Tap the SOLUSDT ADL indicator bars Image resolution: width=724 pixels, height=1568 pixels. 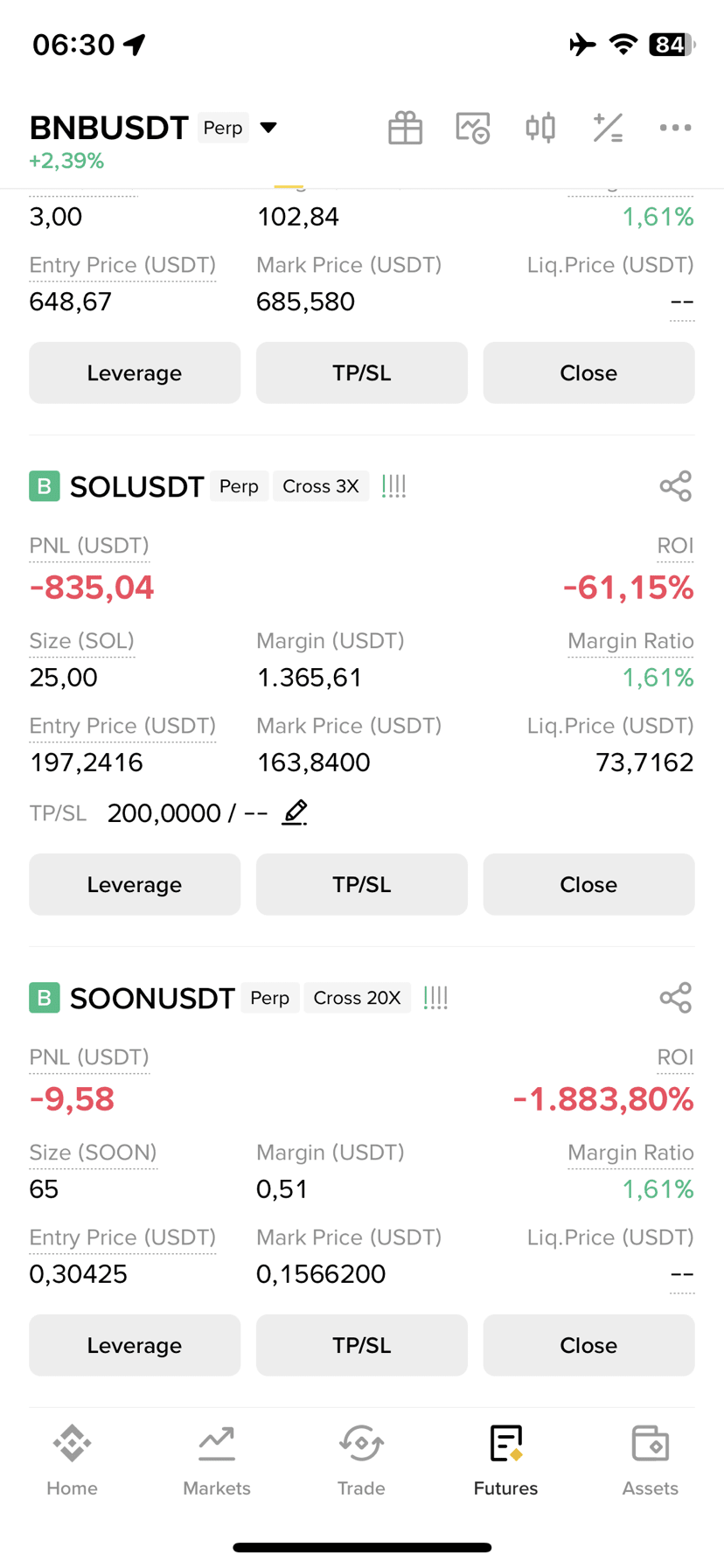[393, 486]
